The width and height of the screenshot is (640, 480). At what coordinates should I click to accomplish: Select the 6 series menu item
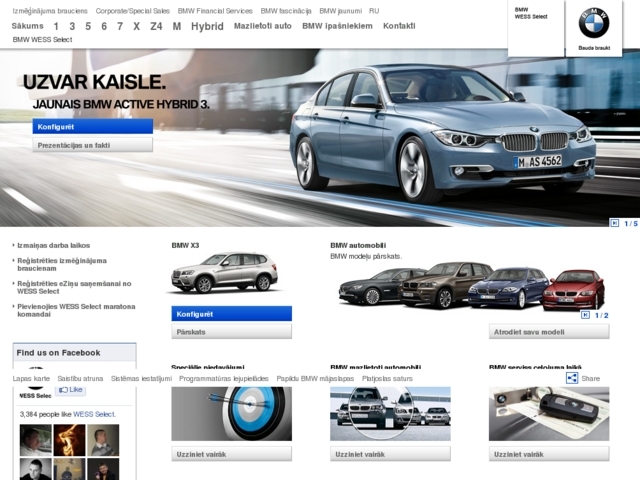104,27
